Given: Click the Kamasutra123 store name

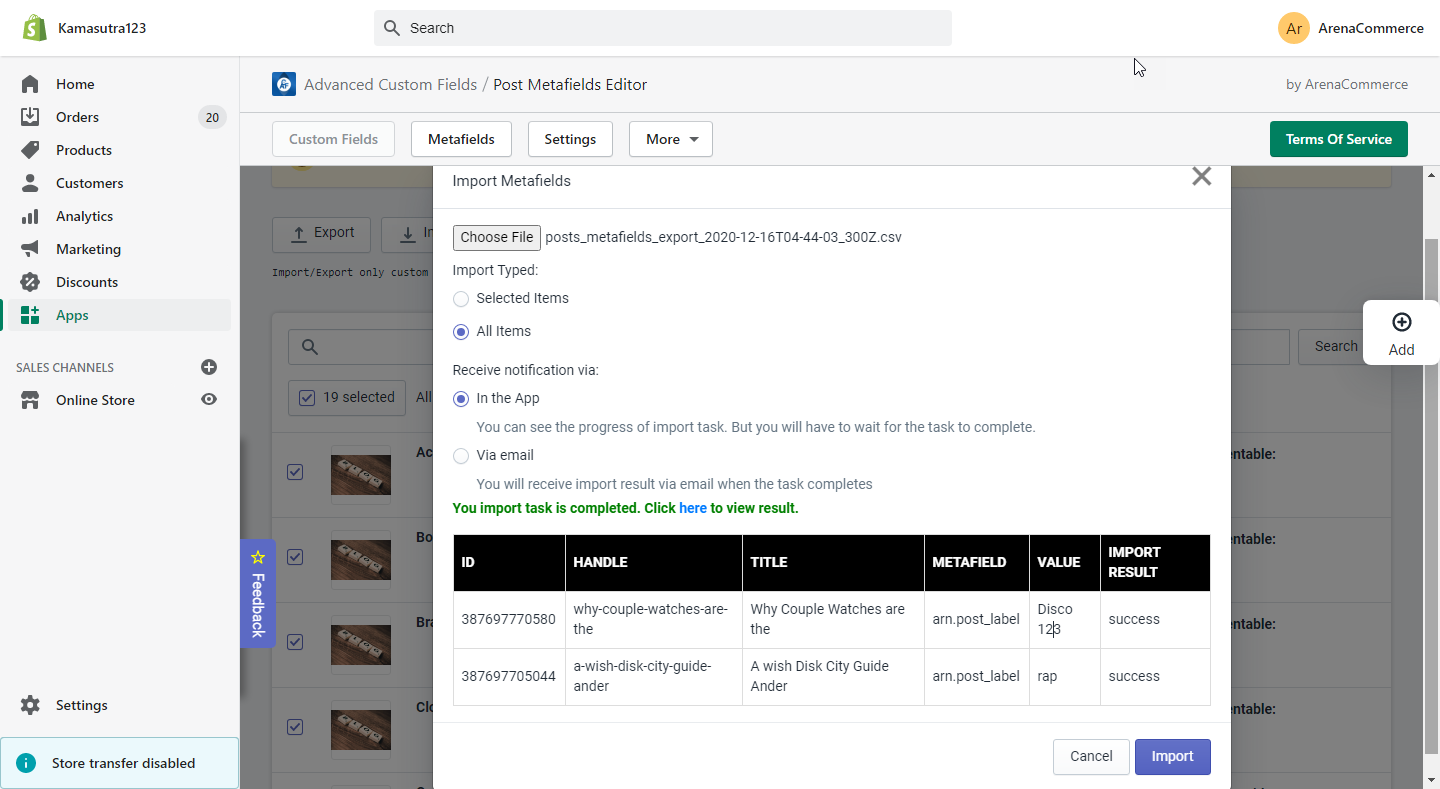Looking at the screenshot, I should [x=102, y=28].
